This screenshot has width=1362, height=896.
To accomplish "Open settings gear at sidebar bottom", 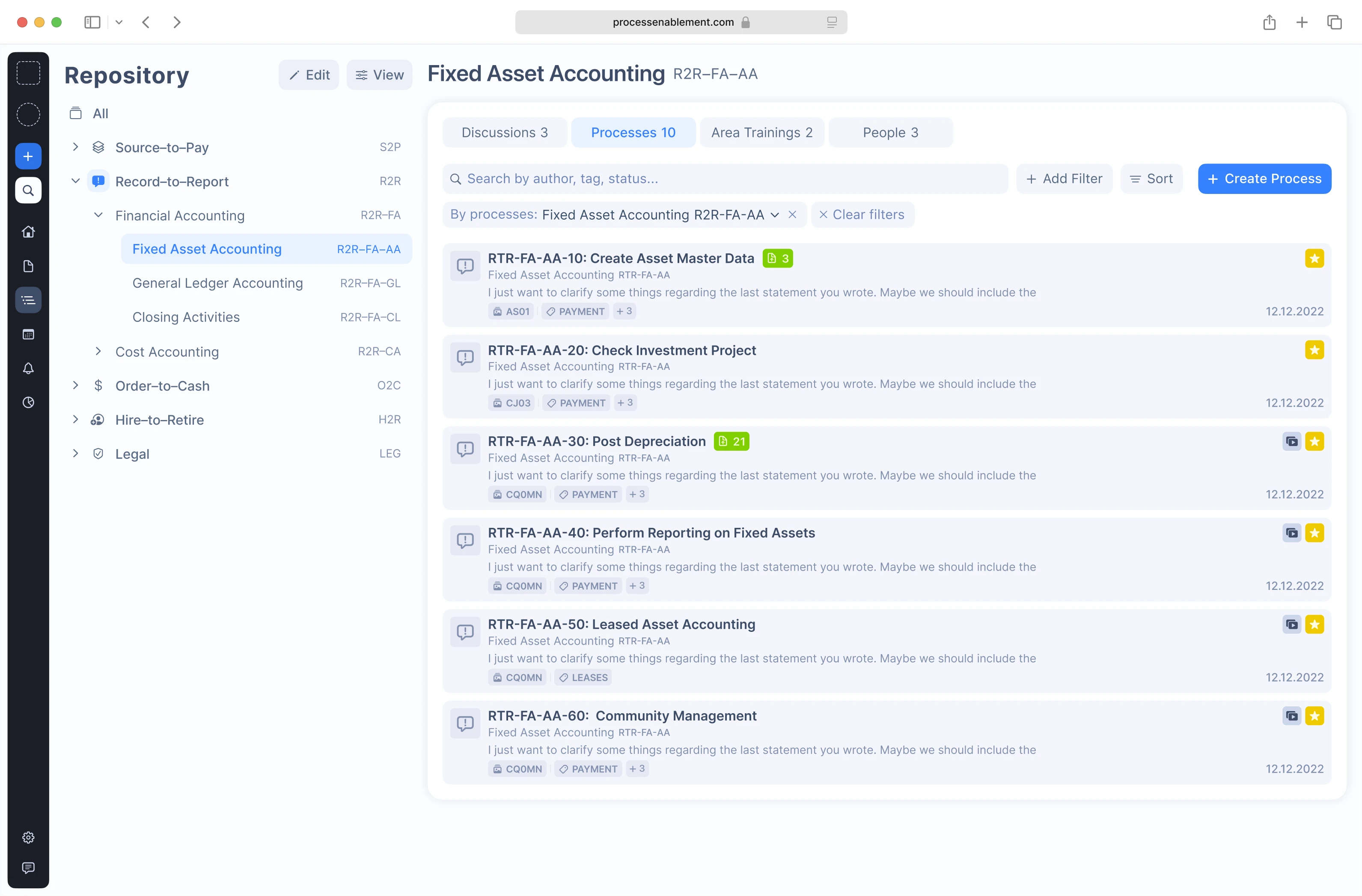I will tap(28, 838).
